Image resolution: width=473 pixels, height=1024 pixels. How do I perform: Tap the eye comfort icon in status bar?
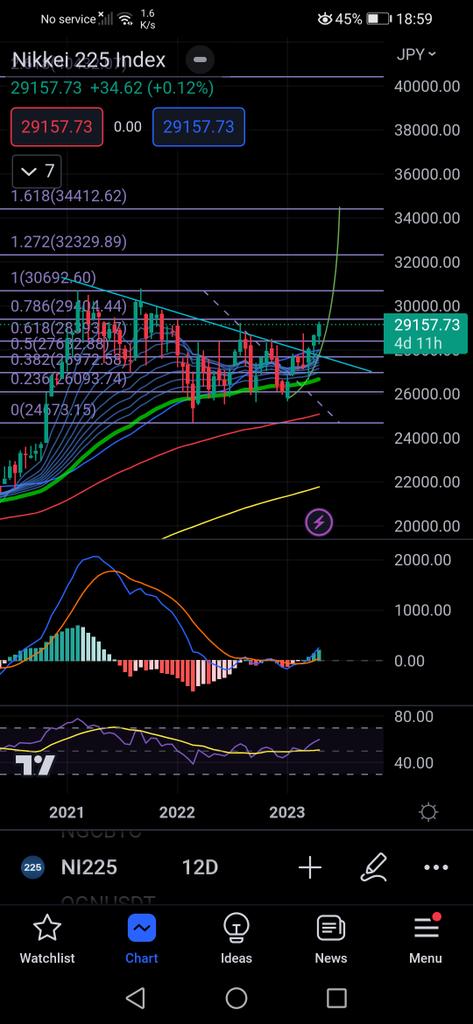pos(325,19)
